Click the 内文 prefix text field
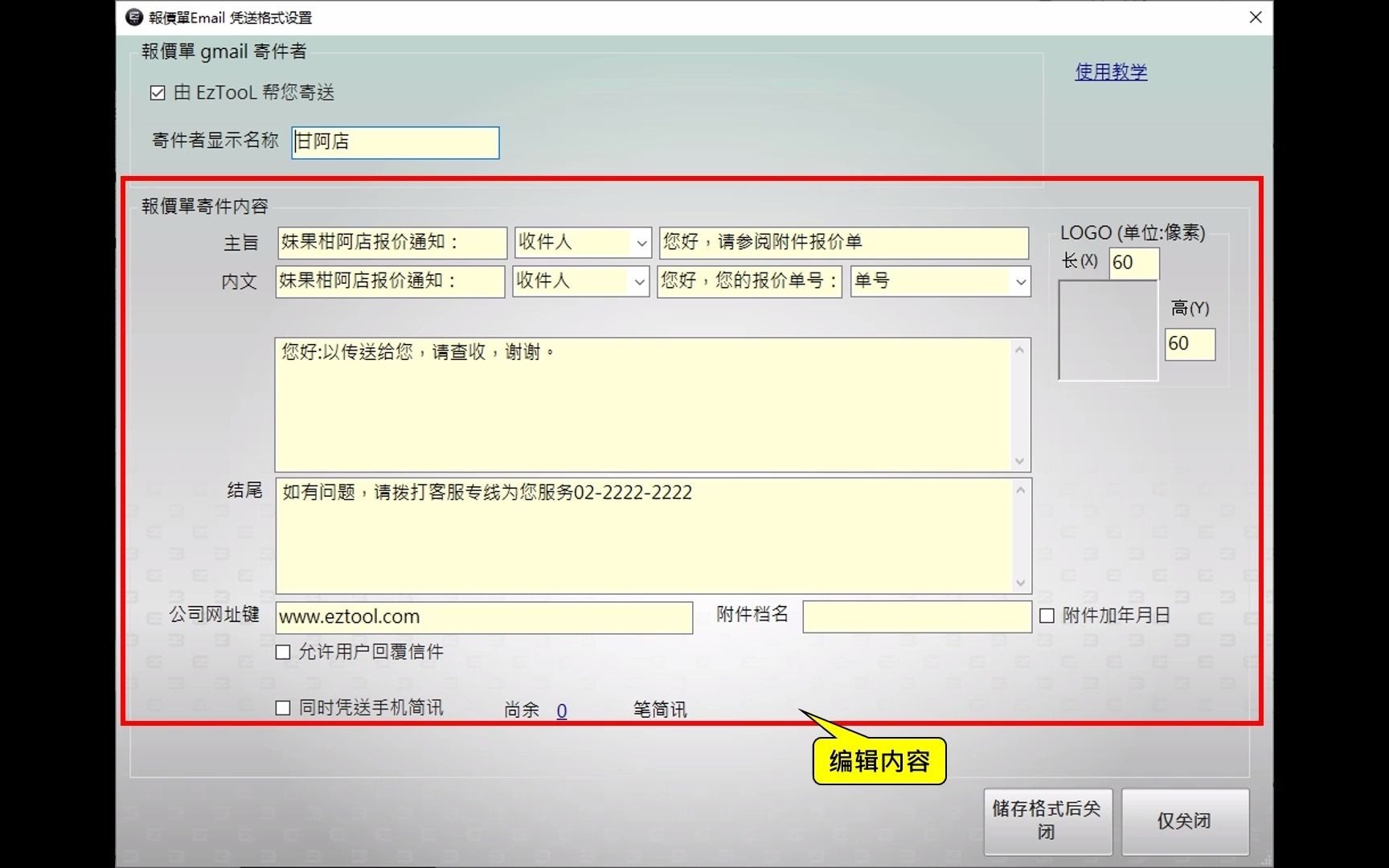The image size is (1389, 868). click(x=390, y=281)
